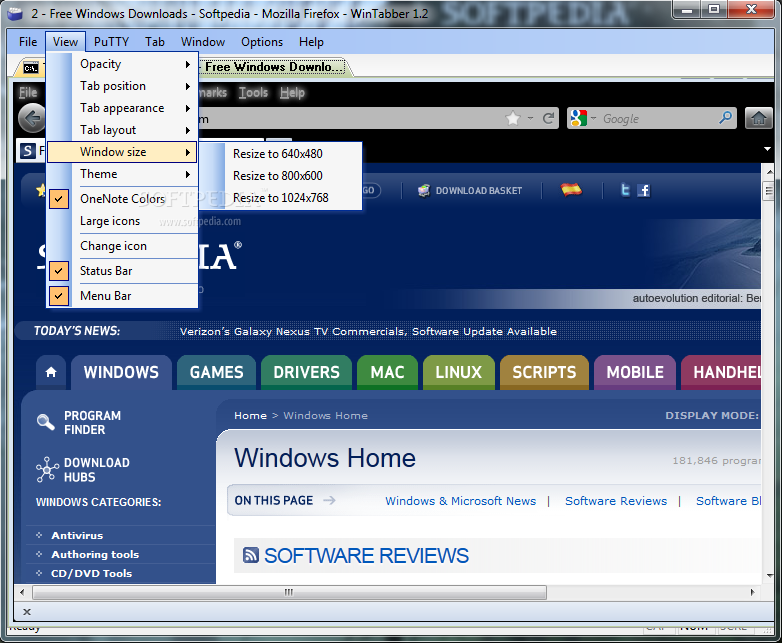The width and height of the screenshot is (782, 643).
Task: Open the Twitter icon on Softpedia
Action: (x=625, y=190)
